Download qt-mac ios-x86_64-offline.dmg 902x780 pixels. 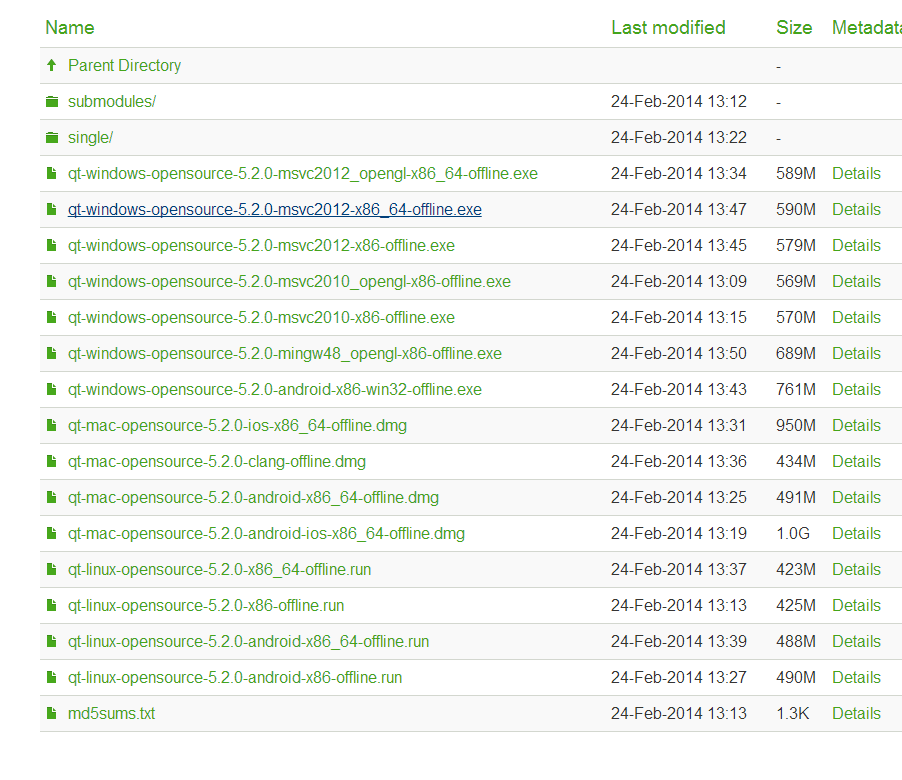tap(237, 426)
